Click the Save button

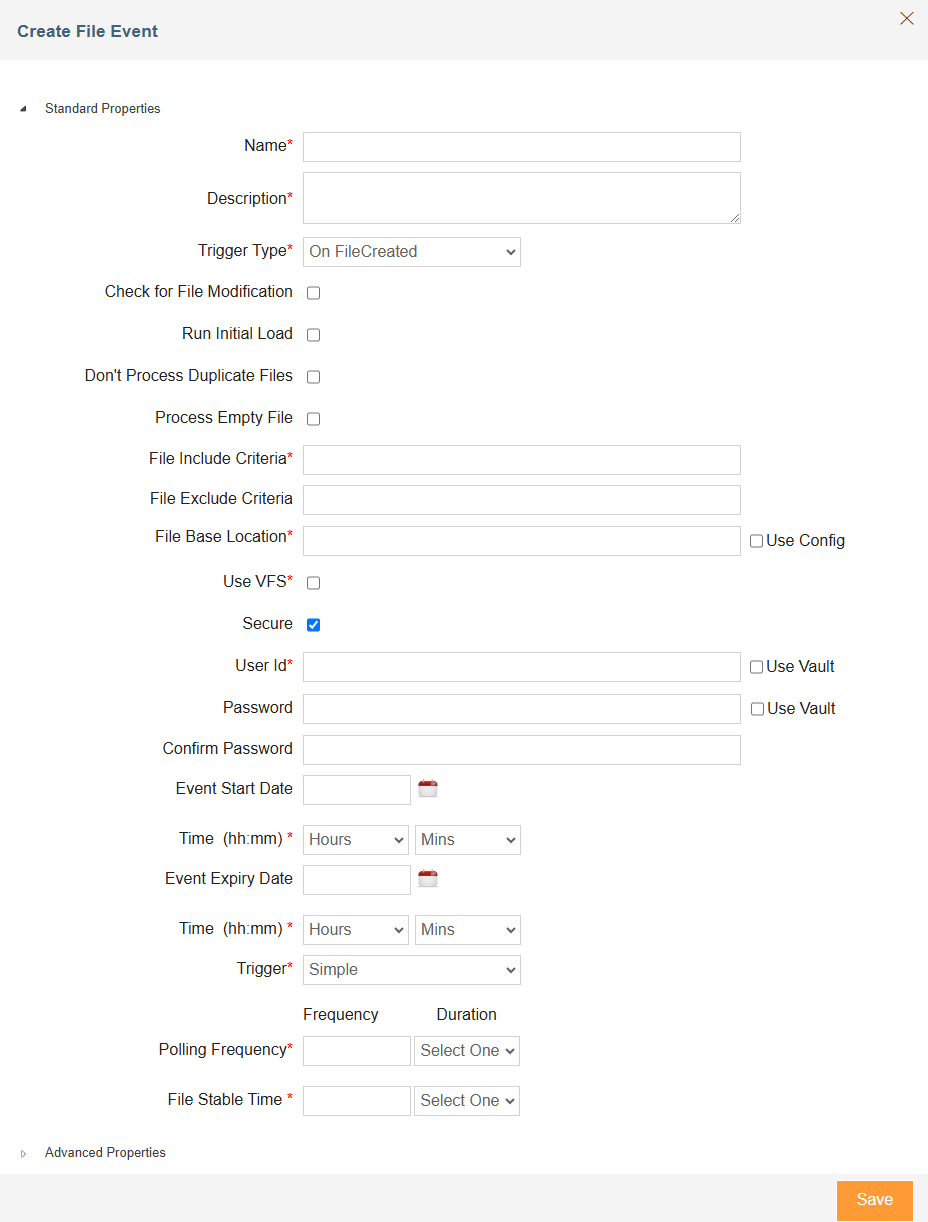[x=875, y=1200]
